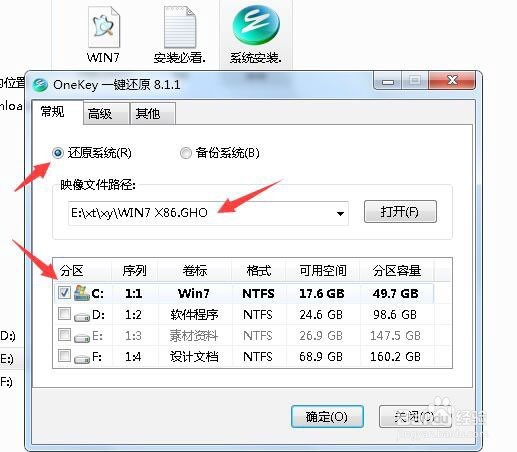
Task: Click the 1:3 sequence cell
Action: tap(134, 335)
